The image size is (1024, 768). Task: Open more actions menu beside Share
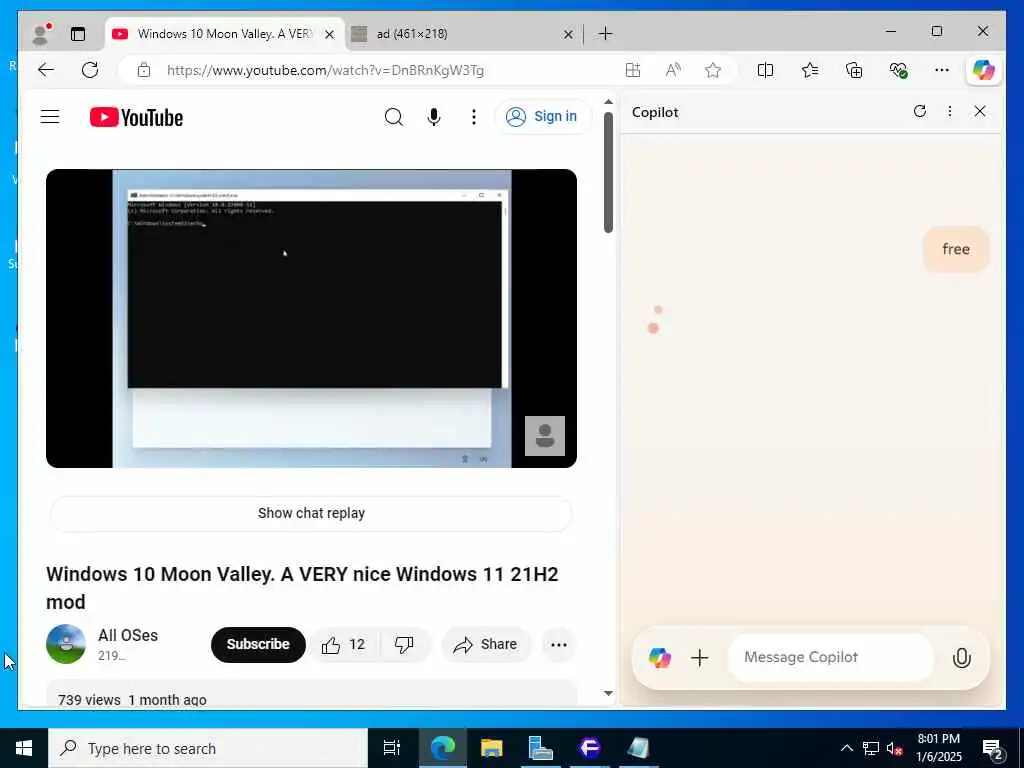pyautogui.click(x=559, y=645)
